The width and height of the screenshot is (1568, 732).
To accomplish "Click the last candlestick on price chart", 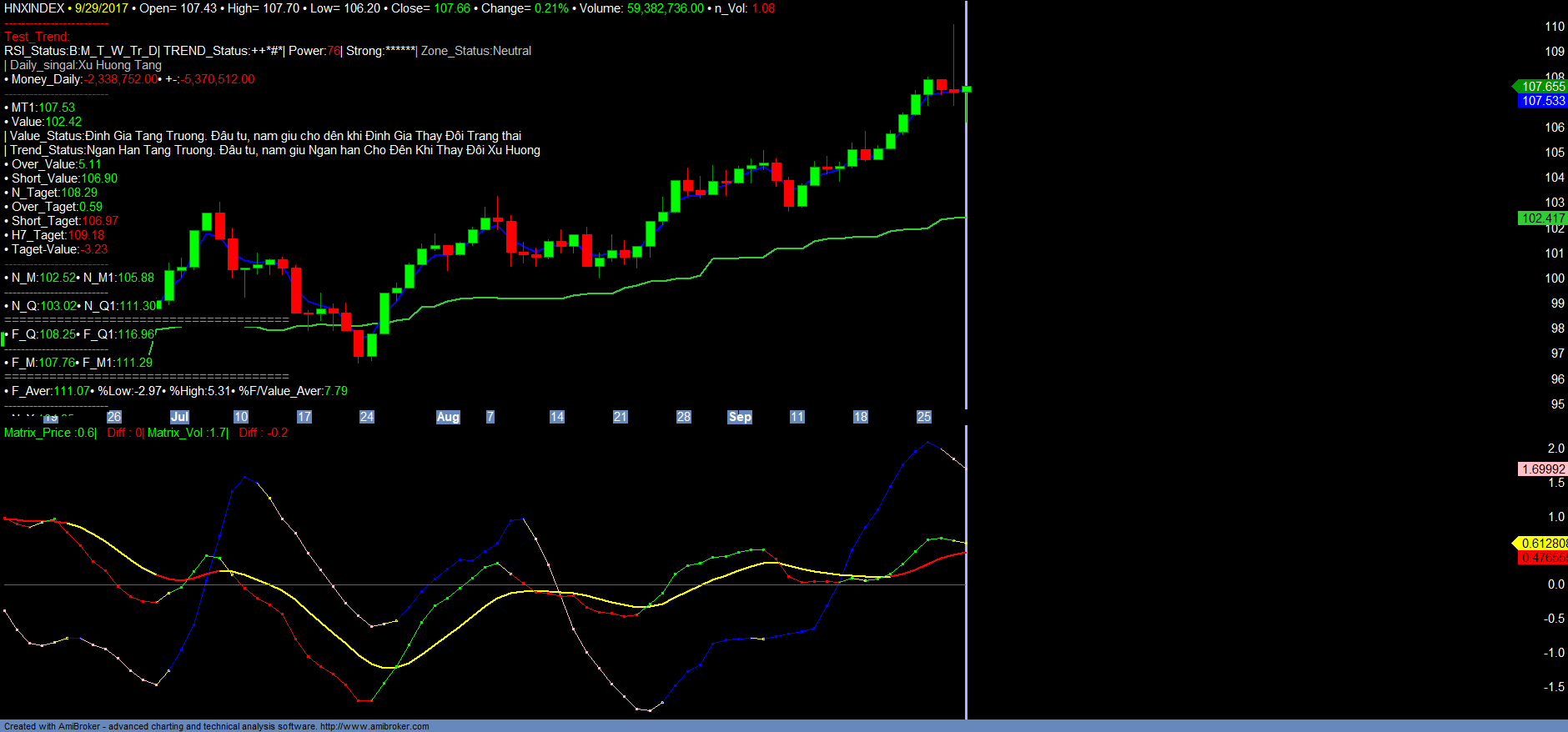I will tap(967, 89).
